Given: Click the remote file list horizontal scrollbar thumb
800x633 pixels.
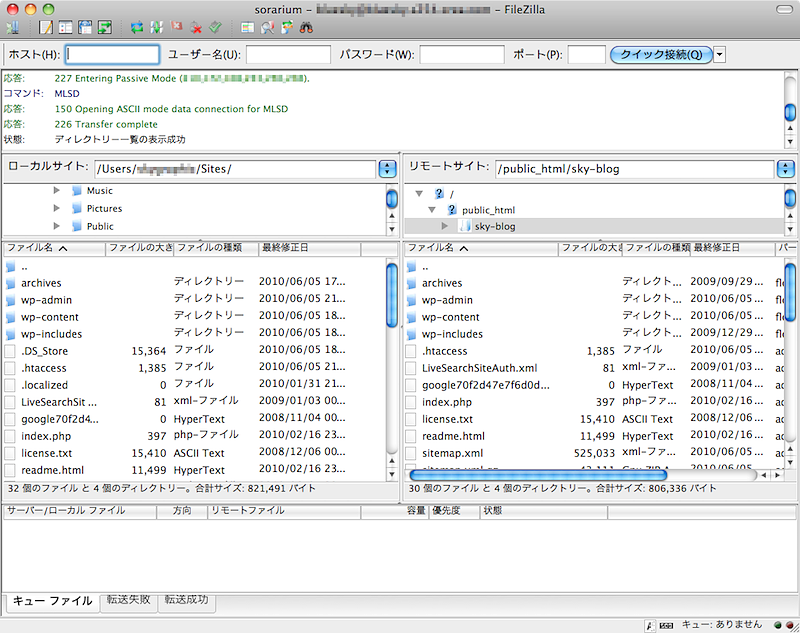Looking at the screenshot, I should coord(538,475).
